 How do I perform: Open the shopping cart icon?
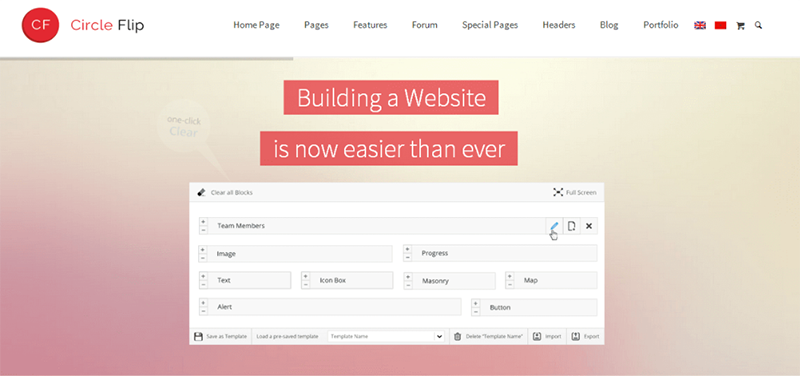[x=740, y=26]
